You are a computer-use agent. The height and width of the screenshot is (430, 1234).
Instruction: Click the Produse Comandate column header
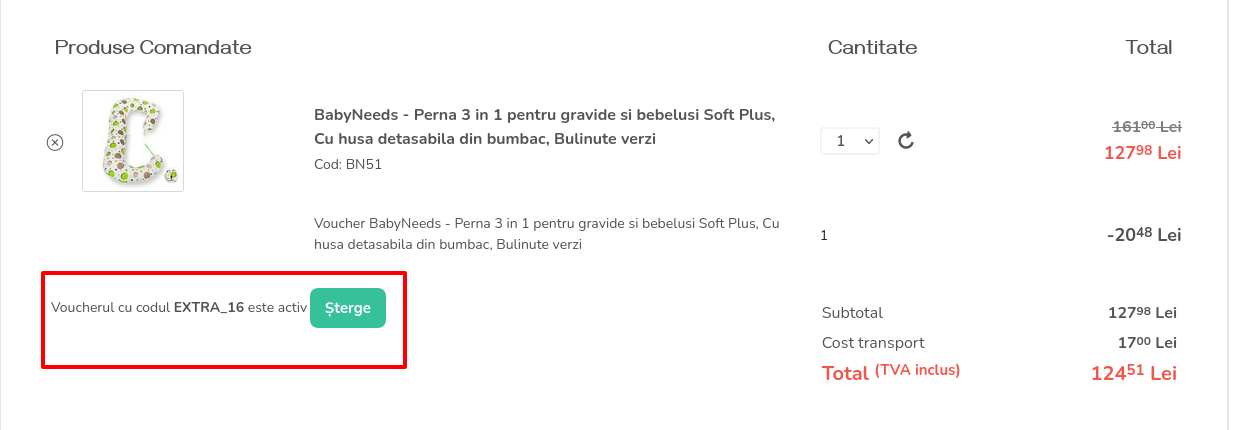(x=153, y=47)
